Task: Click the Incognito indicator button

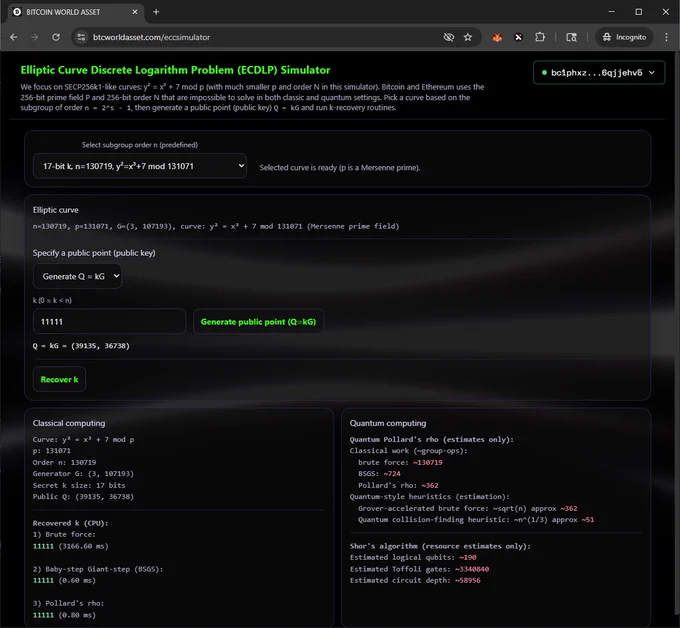Action: (x=624, y=37)
